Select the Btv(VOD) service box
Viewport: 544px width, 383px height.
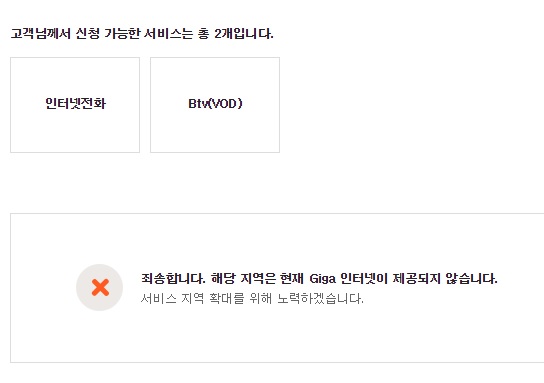pyautogui.click(x=215, y=105)
